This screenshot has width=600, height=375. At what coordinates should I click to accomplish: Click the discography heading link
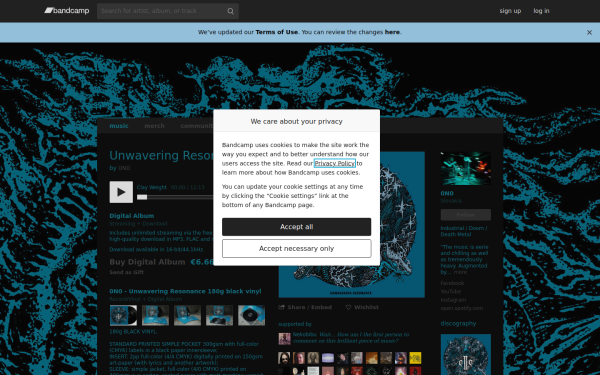click(458, 324)
